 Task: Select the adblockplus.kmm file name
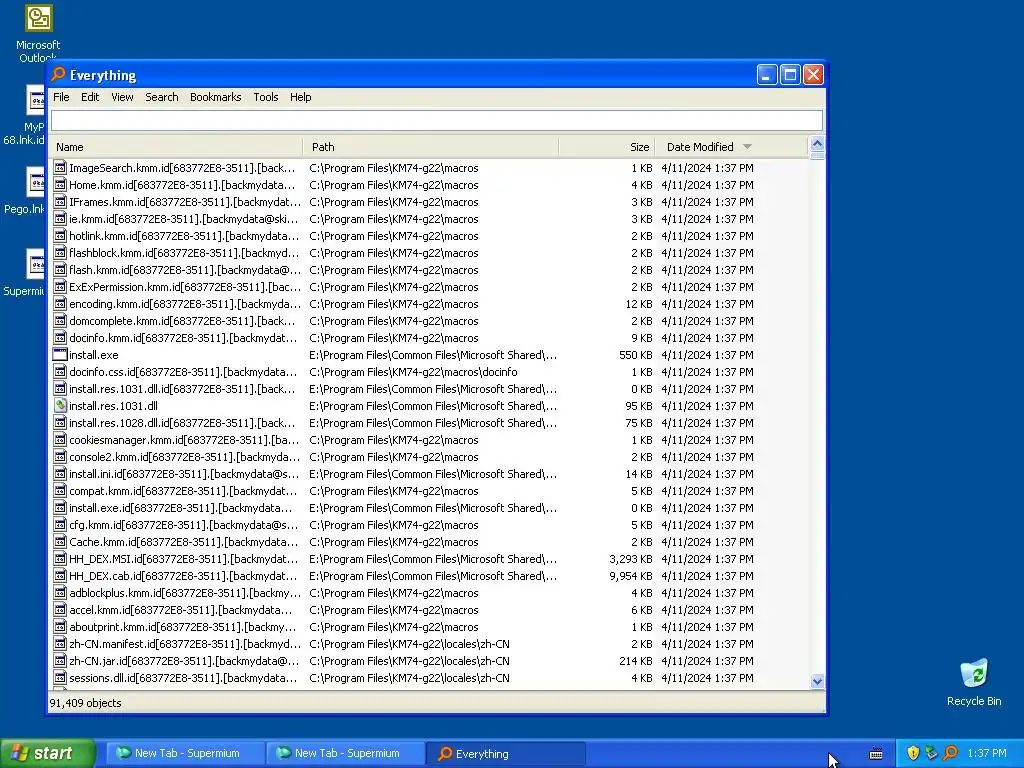pyautogui.click(x=185, y=593)
